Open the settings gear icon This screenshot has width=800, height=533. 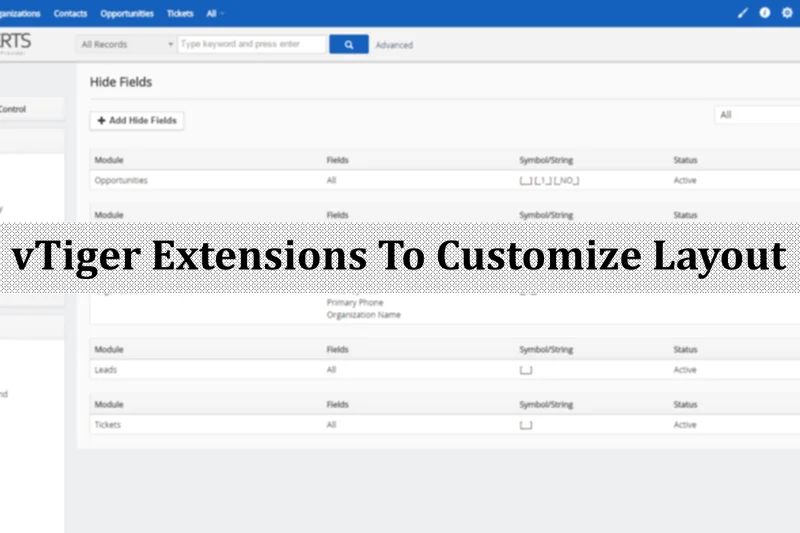click(x=784, y=13)
